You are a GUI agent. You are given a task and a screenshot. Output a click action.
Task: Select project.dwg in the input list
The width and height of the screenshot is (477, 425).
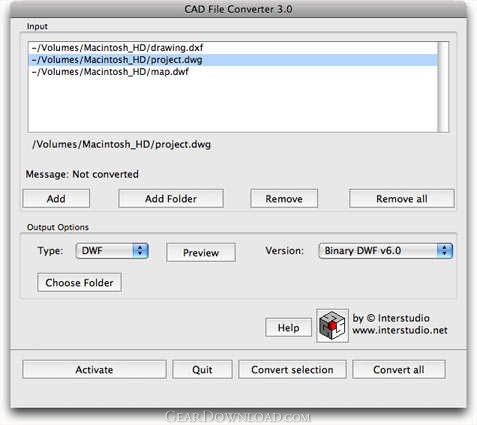click(x=233, y=60)
